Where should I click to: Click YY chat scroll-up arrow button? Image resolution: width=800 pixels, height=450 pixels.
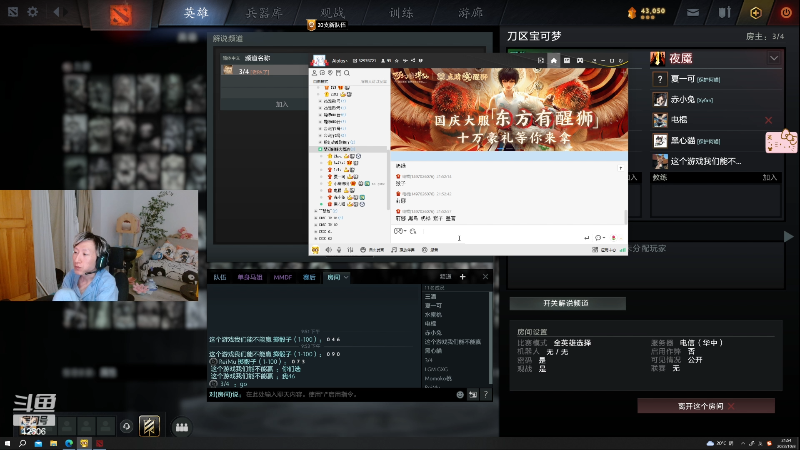coord(621,168)
